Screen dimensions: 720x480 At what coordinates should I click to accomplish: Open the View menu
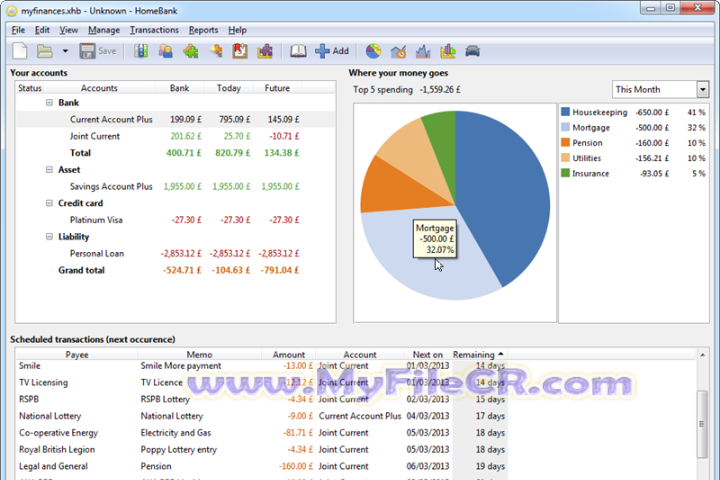(69, 30)
